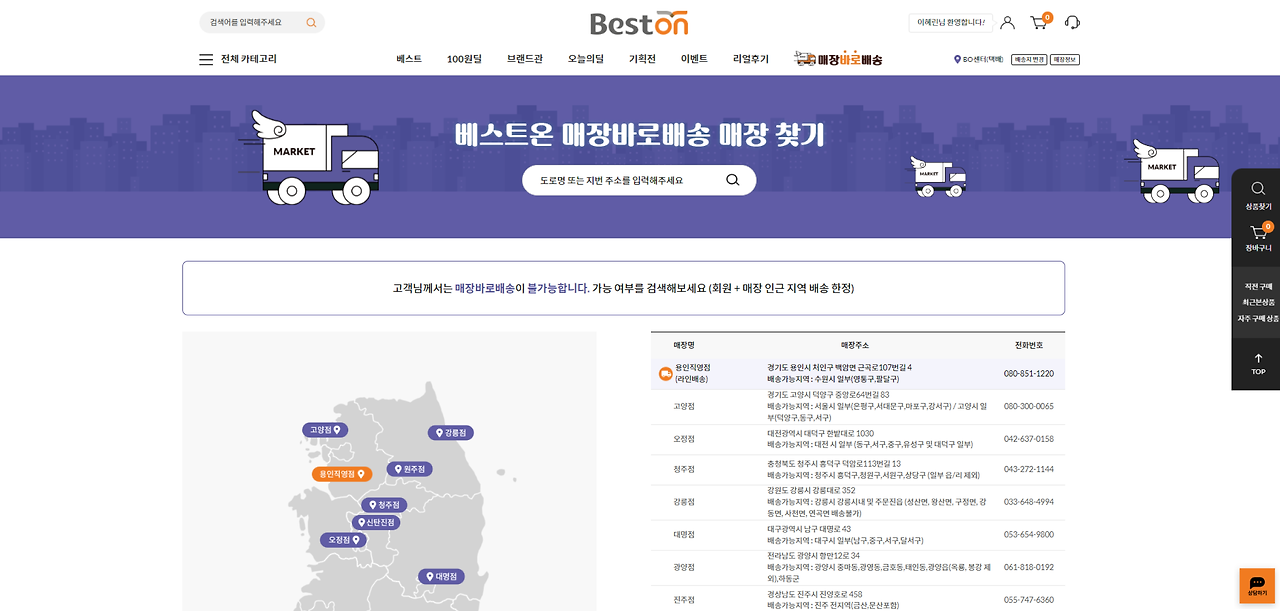Viewport: 1280px width, 611px height.
Task: Select the 원주점 map marker
Action: coord(410,469)
